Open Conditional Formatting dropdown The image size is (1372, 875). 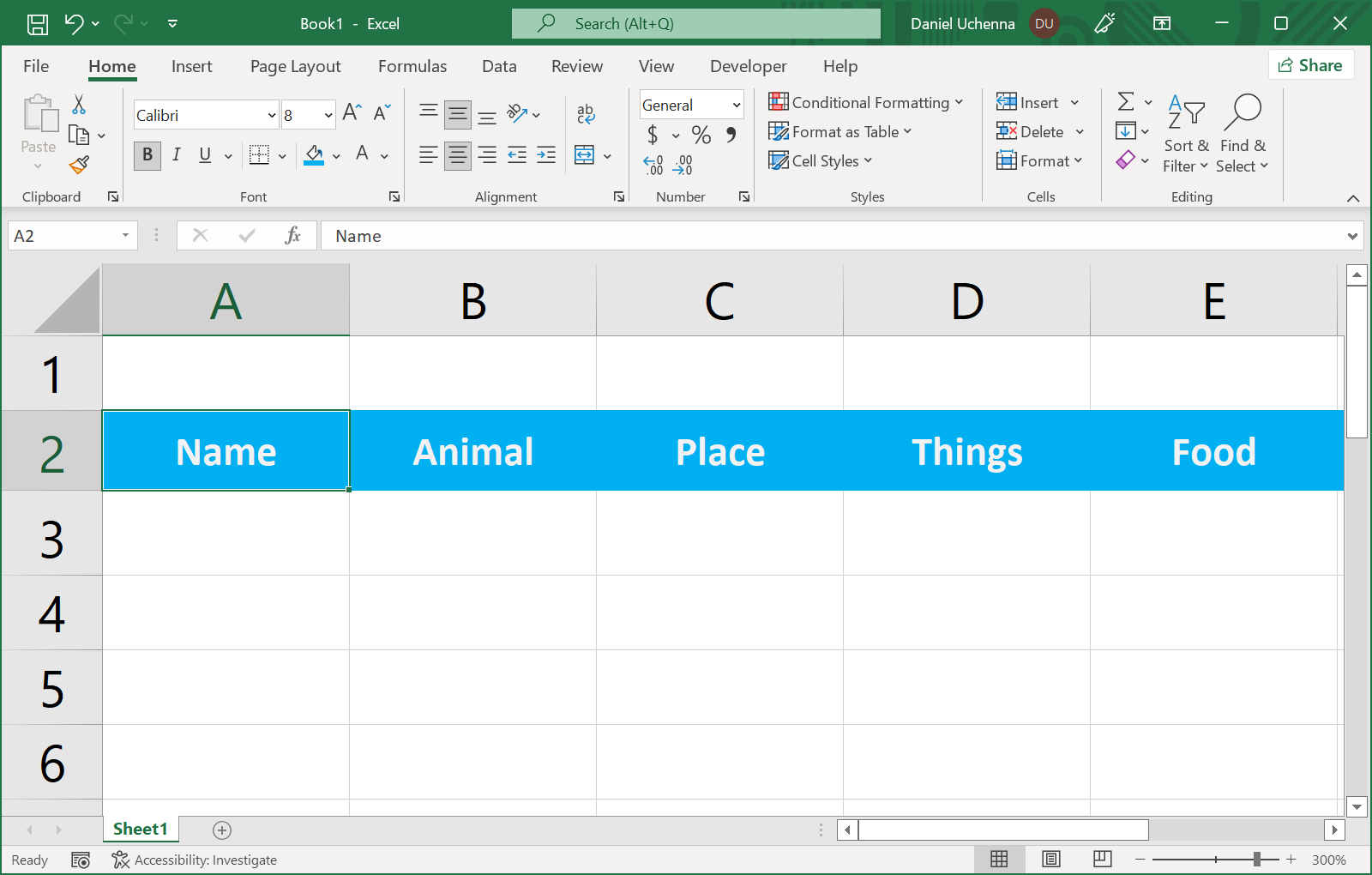click(866, 103)
